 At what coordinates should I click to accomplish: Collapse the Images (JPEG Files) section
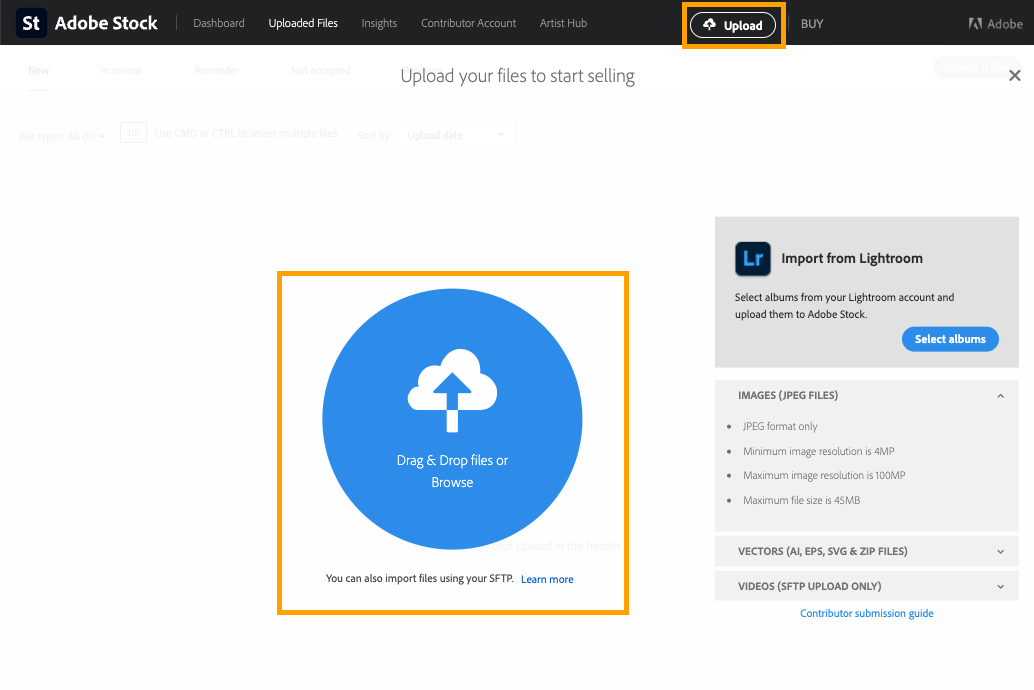coord(1000,396)
